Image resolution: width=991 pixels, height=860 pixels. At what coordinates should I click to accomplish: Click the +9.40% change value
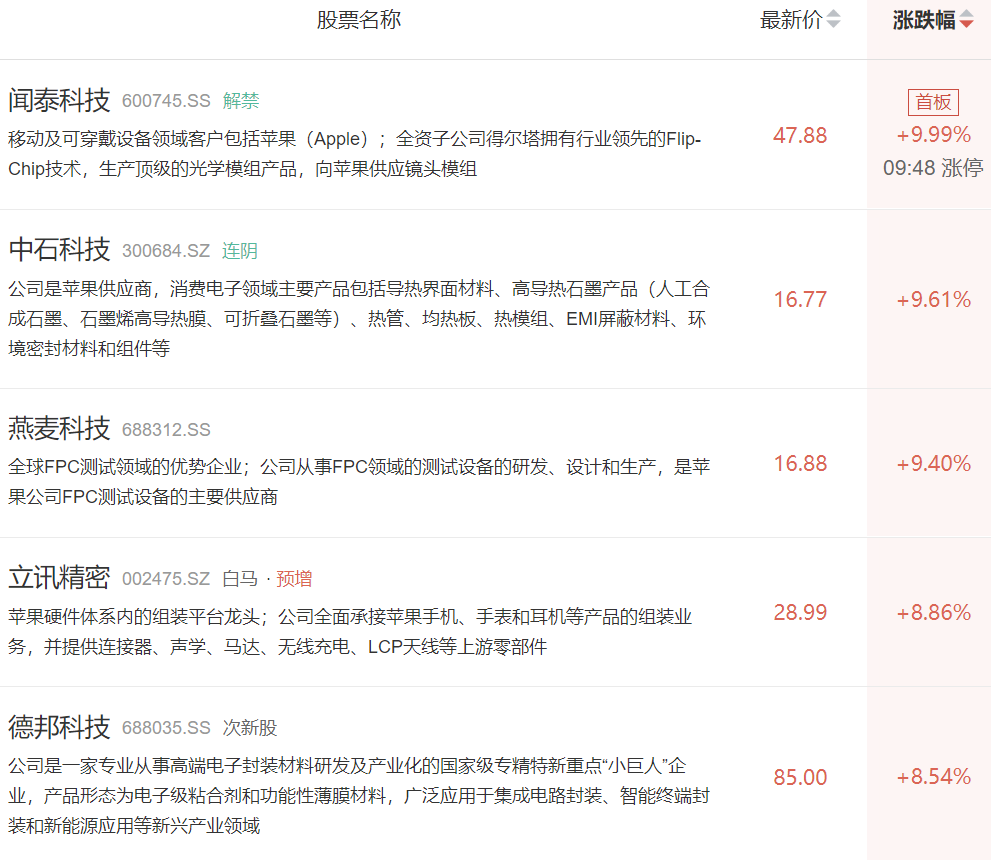933,464
